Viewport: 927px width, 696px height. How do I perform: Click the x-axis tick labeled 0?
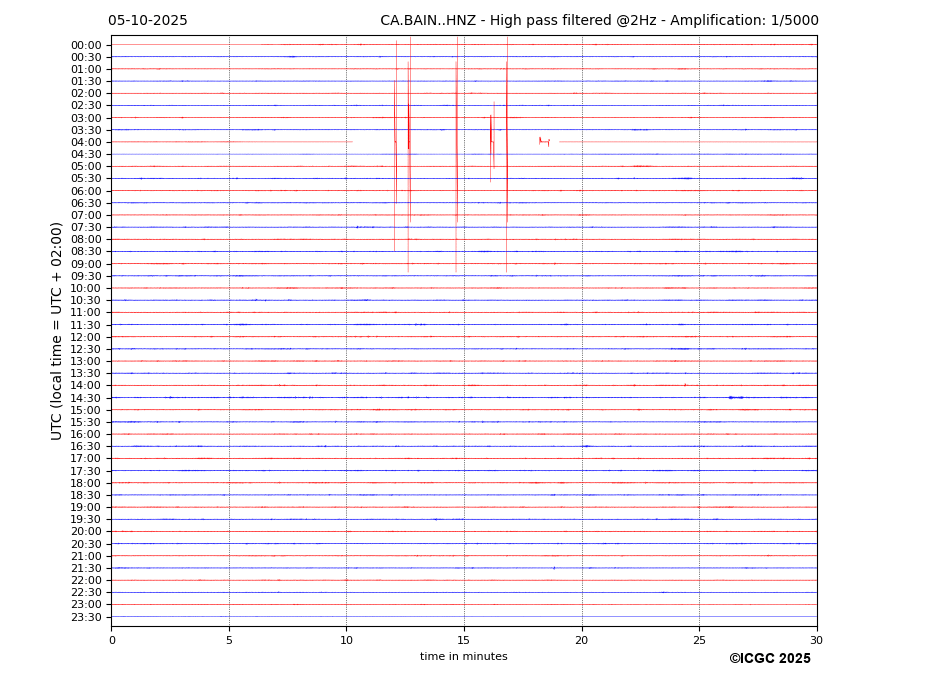coord(112,640)
